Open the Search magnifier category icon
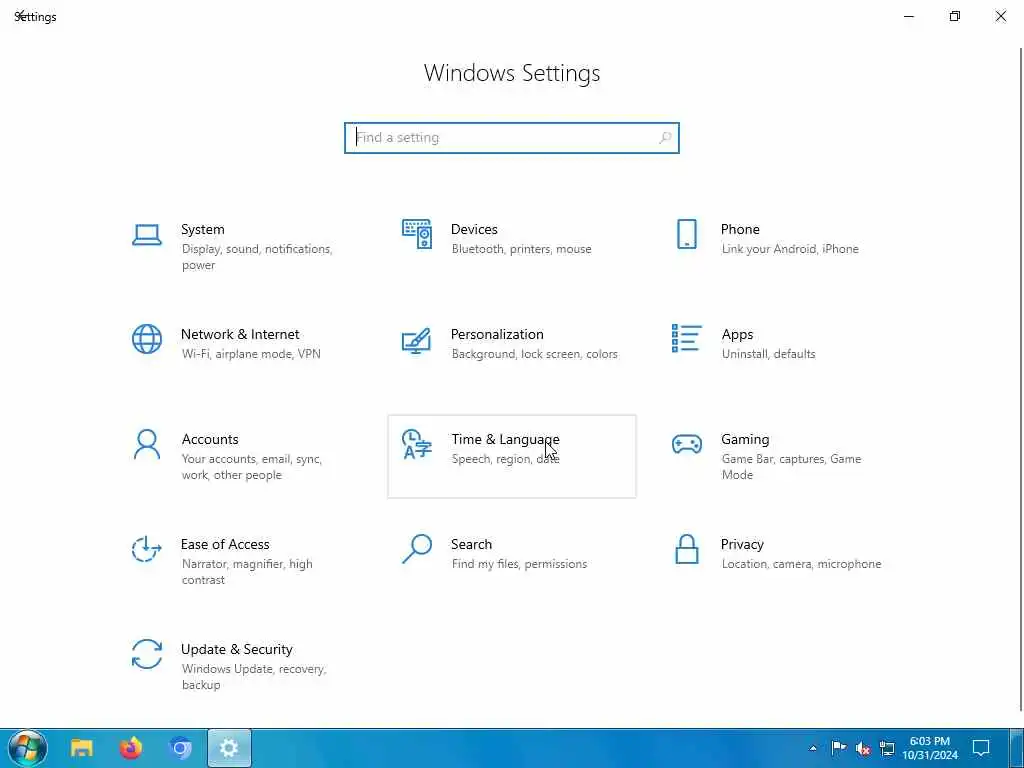 click(417, 549)
